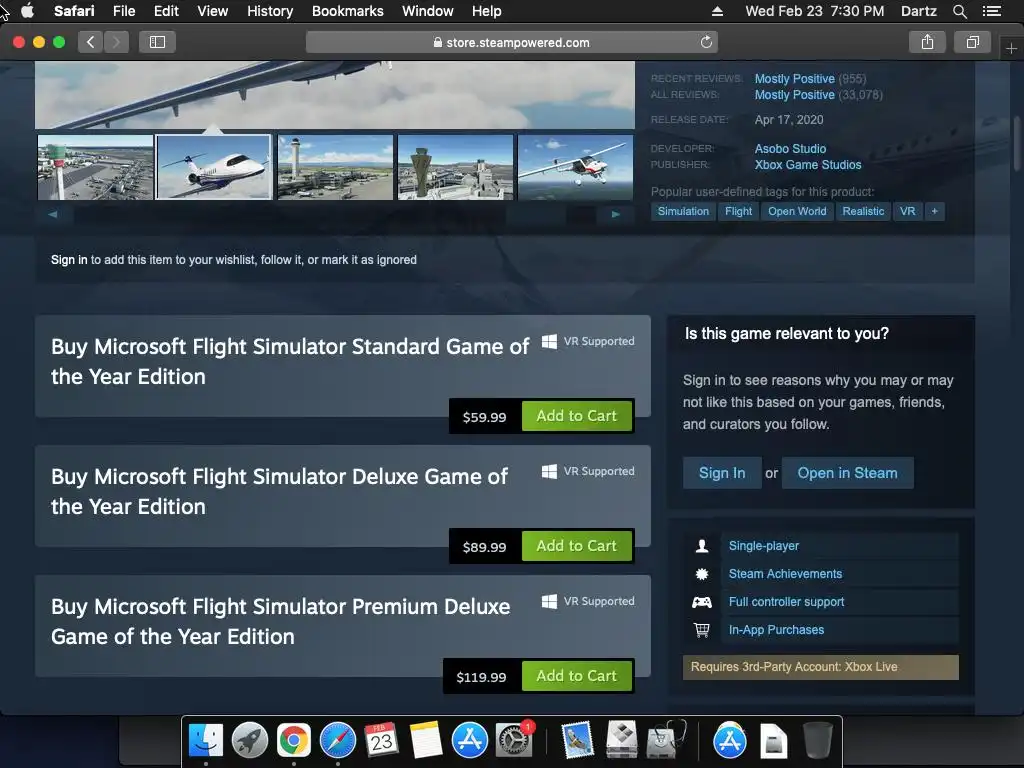Screen dimensions: 1024x768
Task: Click the page vertical scrollbar
Action: (x=1017, y=143)
